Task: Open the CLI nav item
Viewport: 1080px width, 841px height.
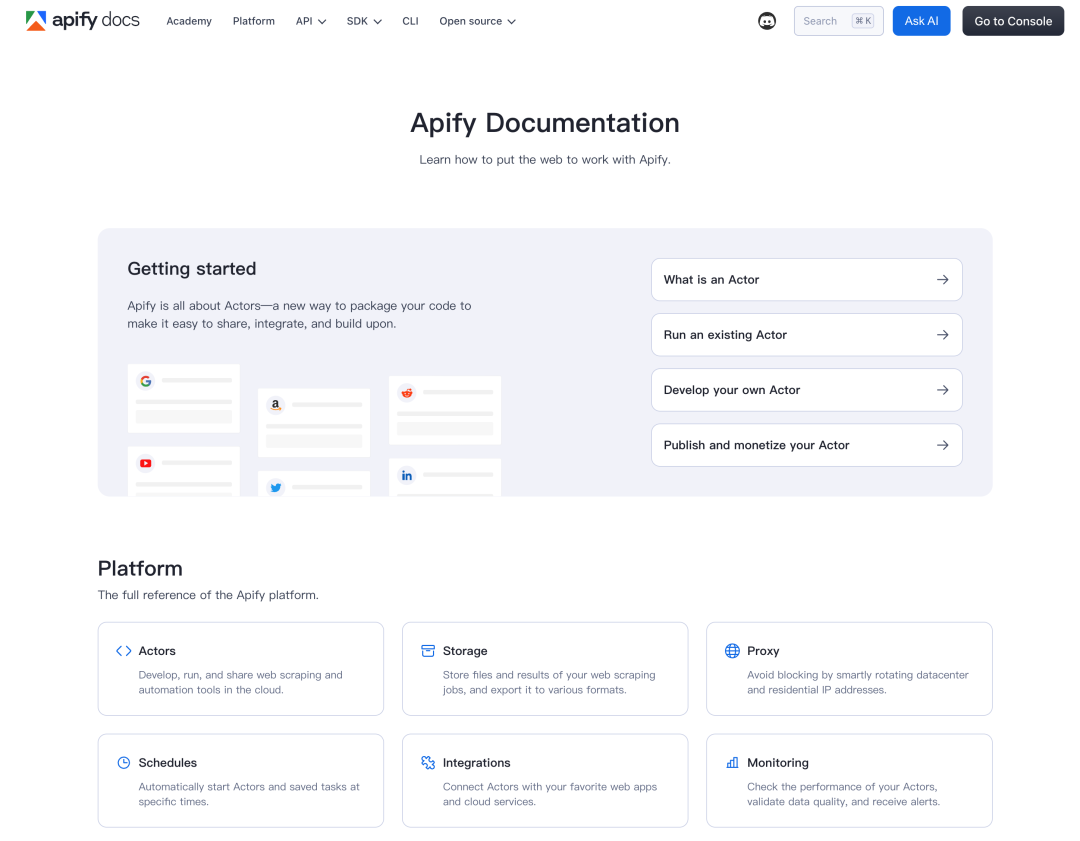Action: (x=410, y=21)
